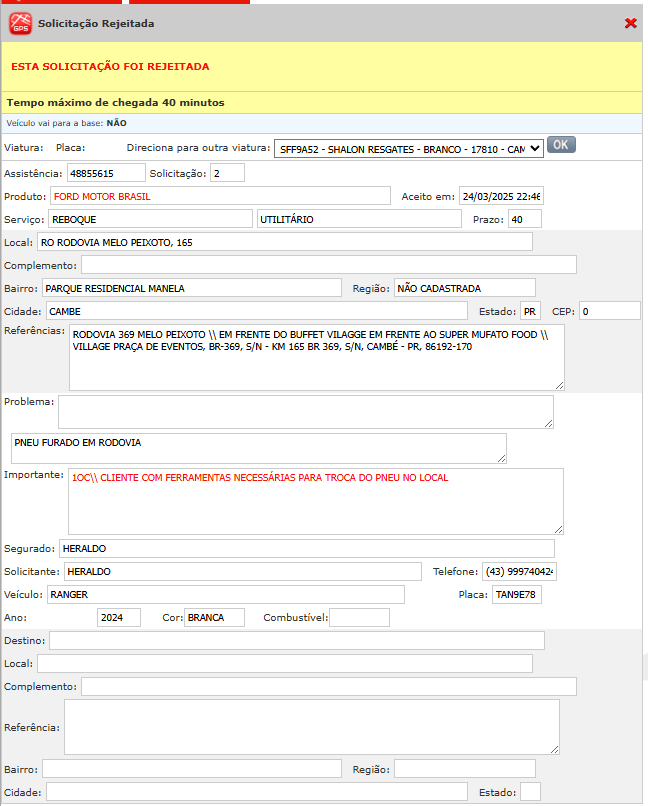Click the CEP input field
Image resolution: width=648 pixels, height=806 pixels.
[x=609, y=311]
